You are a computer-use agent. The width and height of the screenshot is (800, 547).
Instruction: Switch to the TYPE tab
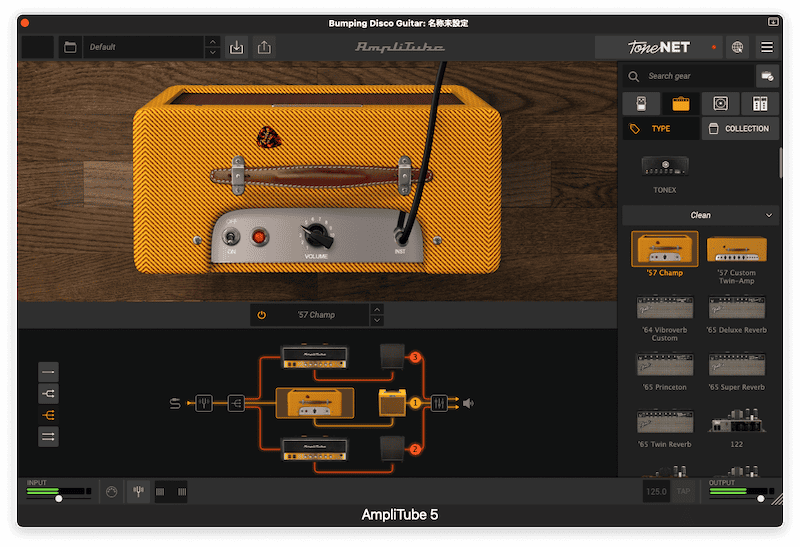coord(661,129)
